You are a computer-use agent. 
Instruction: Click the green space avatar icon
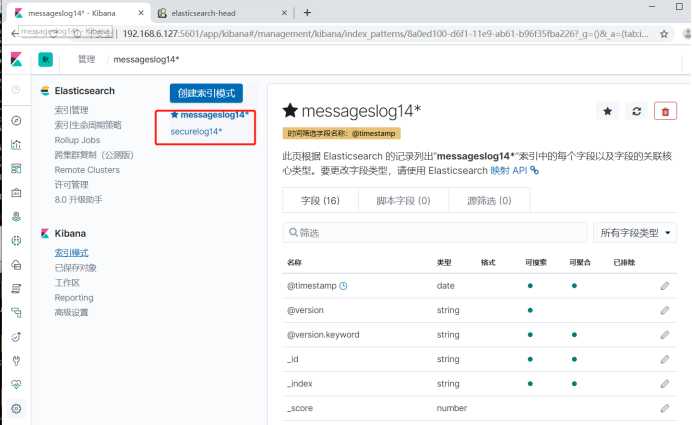(x=45, y=59)
